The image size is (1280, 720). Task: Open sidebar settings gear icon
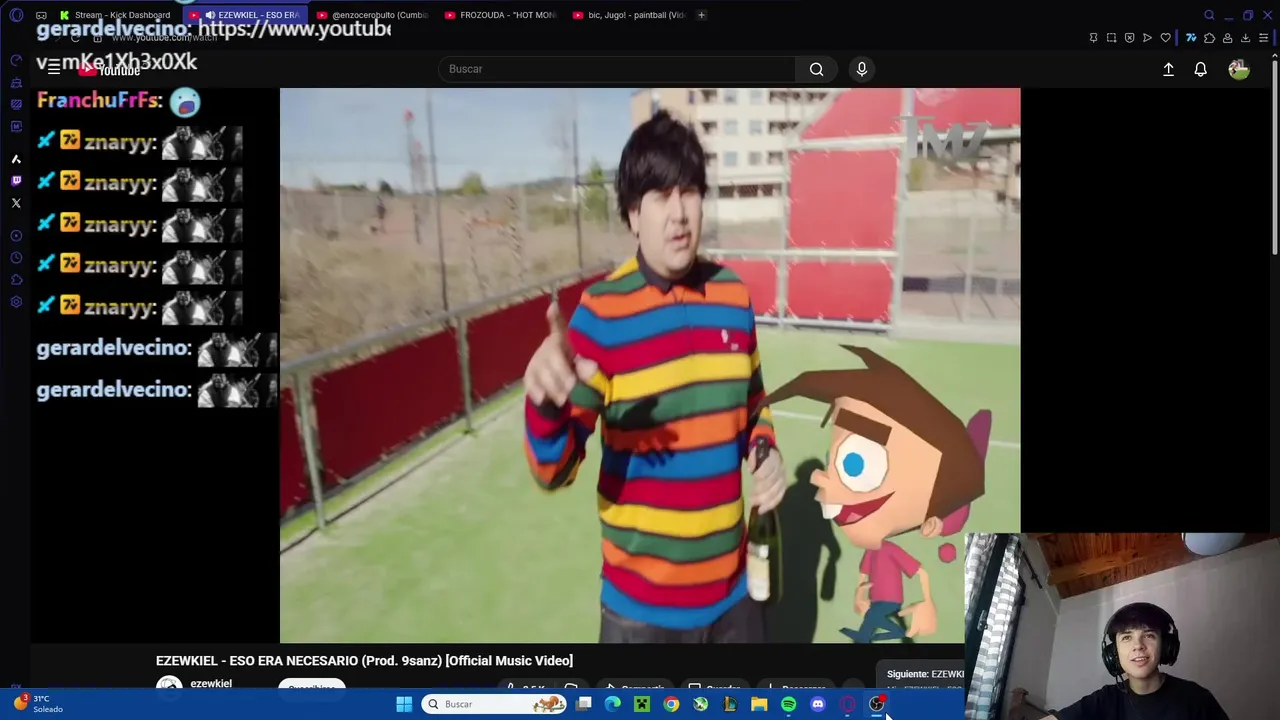(16, 302)
